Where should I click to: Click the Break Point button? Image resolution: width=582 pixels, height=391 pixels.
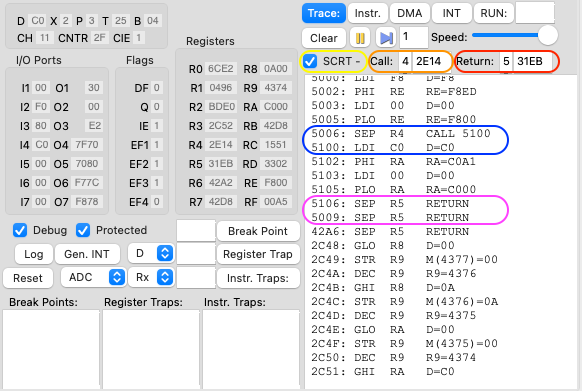(x=258, y=231)
